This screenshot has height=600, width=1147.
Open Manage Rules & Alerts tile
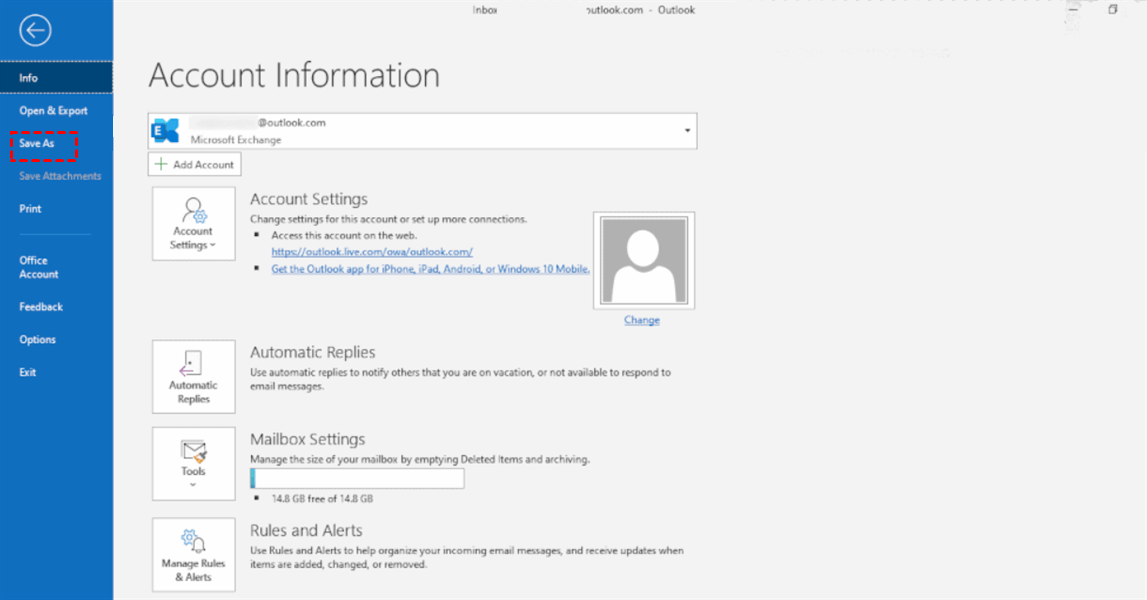point(193,555)
